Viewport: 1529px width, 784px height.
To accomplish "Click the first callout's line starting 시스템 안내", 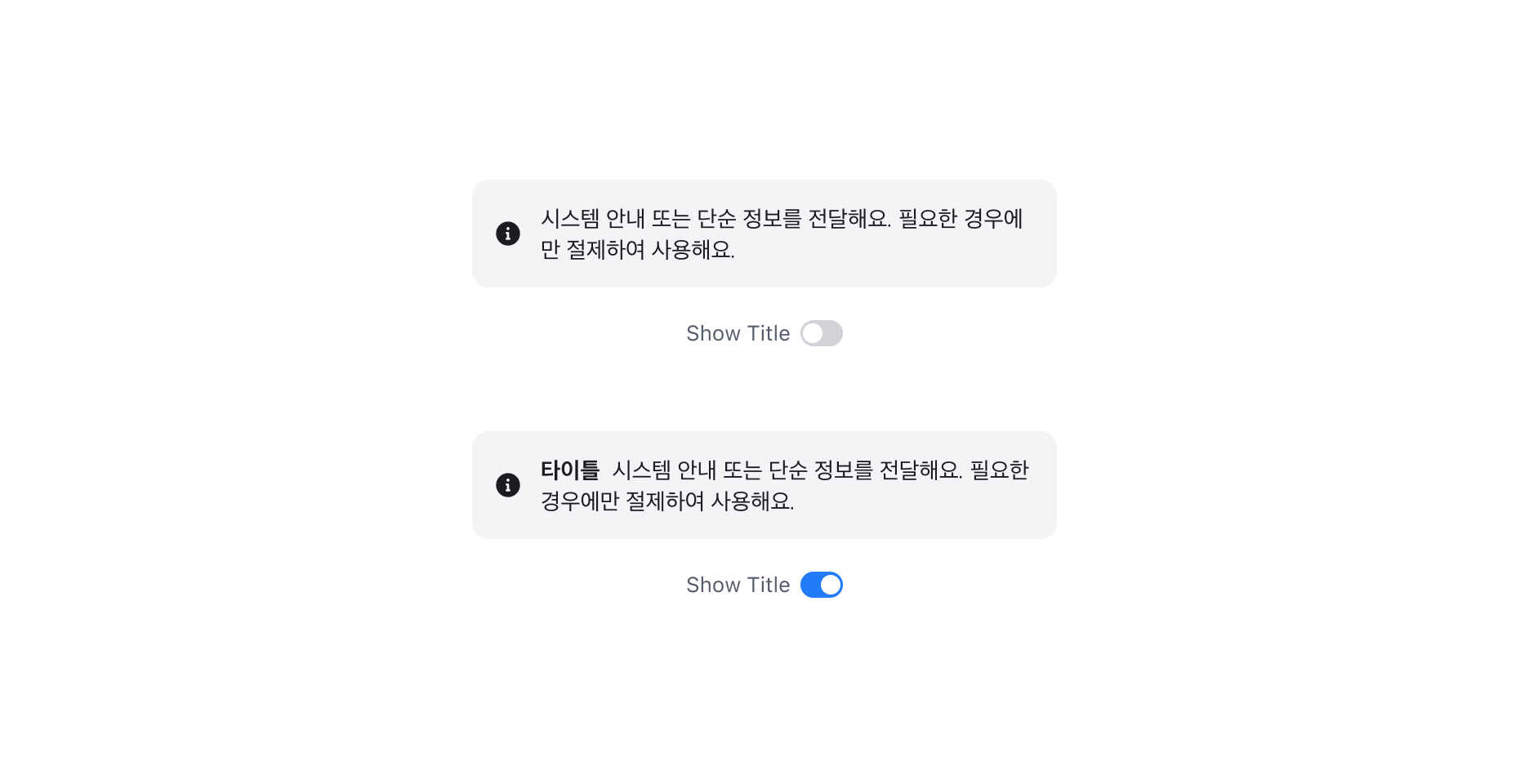I will click(x=782, y=219).
